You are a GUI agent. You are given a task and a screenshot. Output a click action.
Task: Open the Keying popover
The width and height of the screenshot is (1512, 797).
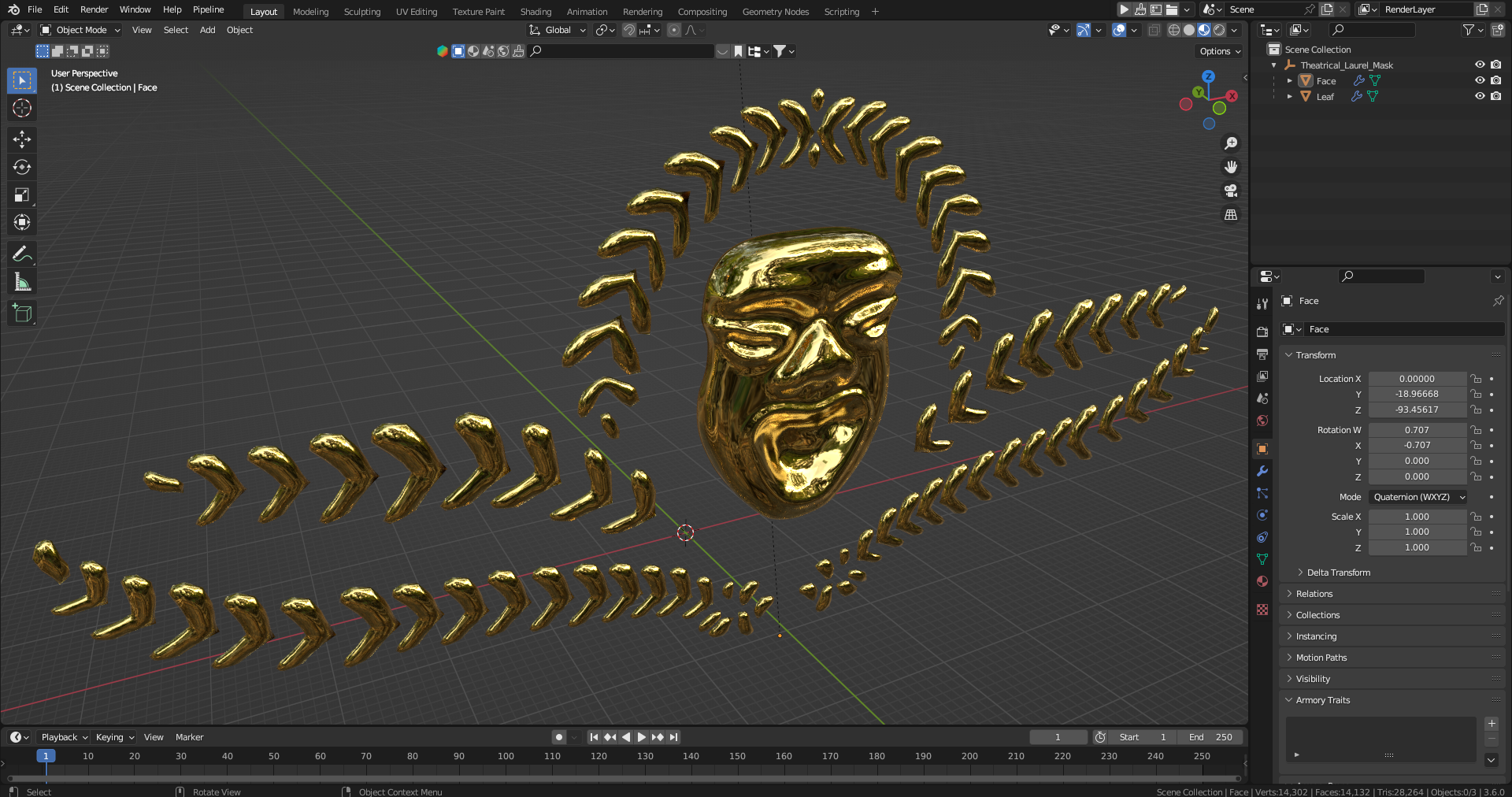[115, 737]
